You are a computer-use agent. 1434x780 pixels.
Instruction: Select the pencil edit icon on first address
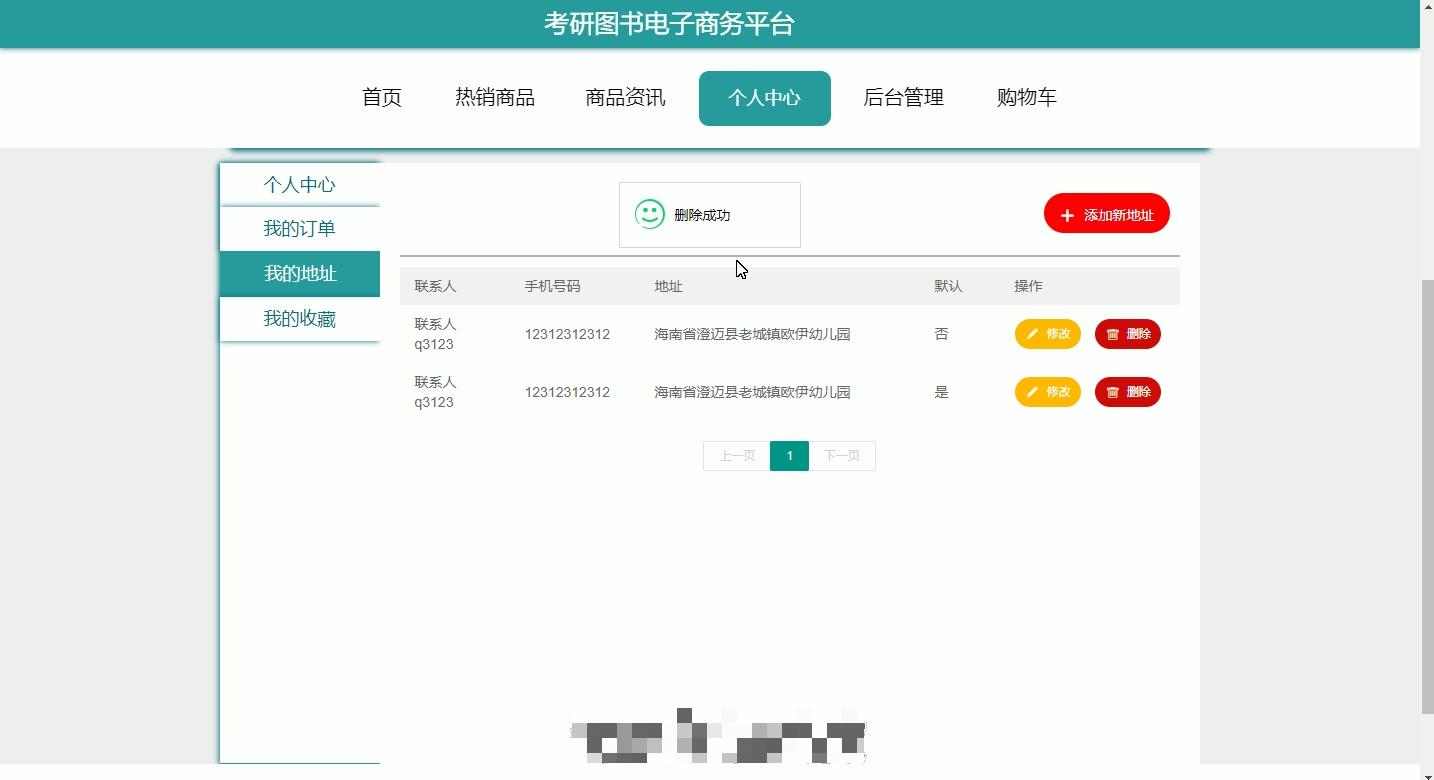tap(1033, 334)
